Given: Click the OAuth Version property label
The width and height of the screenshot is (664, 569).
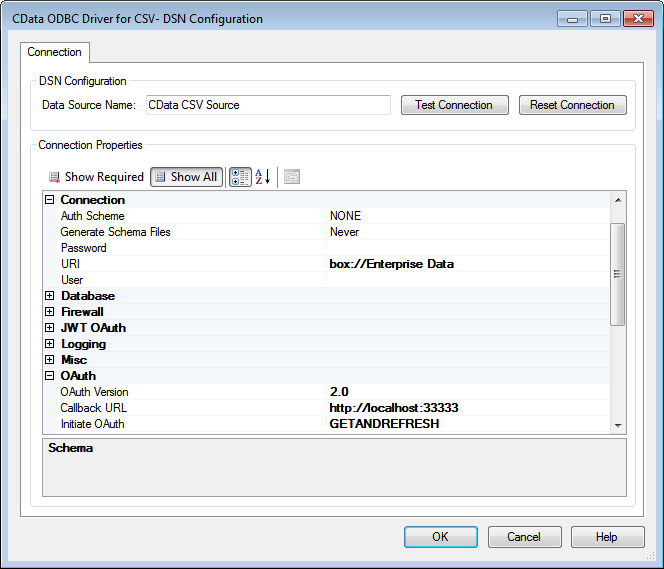Looking at the screenshot, I should (94, 392).
